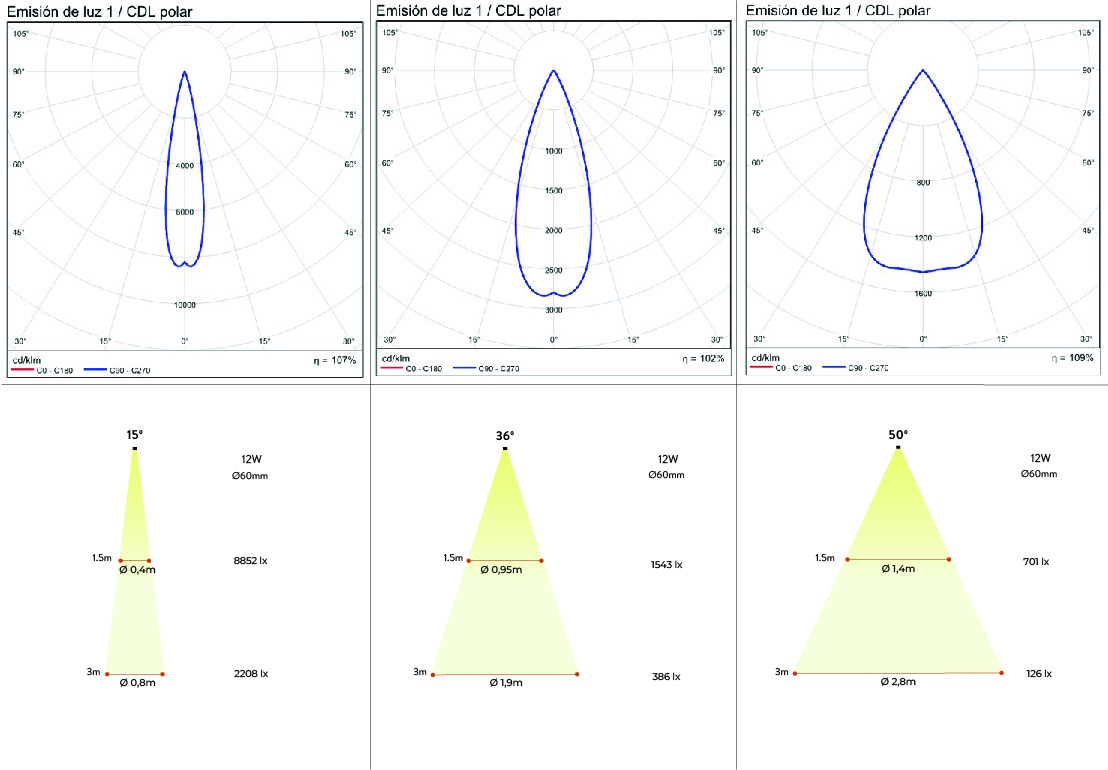Image resolution: width=1108 pixels, height=770 pixels.
Task: Click the 36° beam angle label
Action: coord(505,435)
